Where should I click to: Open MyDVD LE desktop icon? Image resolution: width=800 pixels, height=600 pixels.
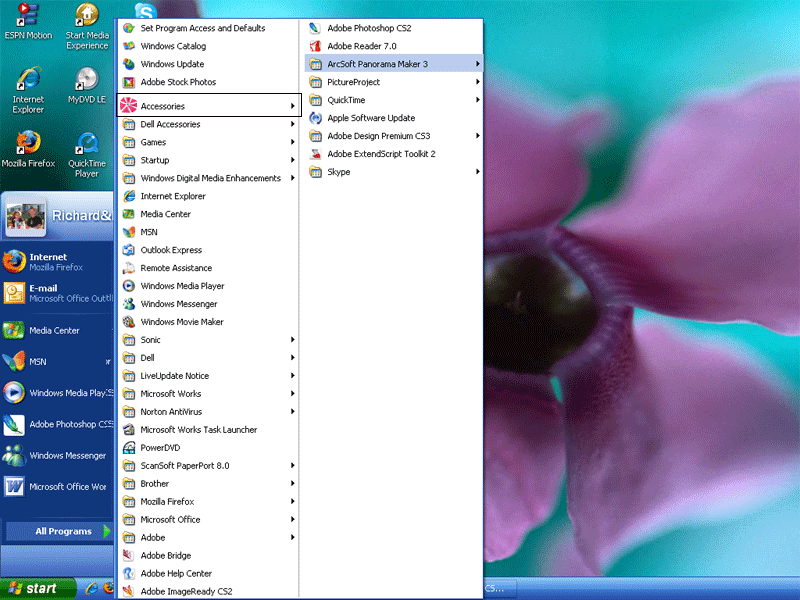tap(87, 85)
